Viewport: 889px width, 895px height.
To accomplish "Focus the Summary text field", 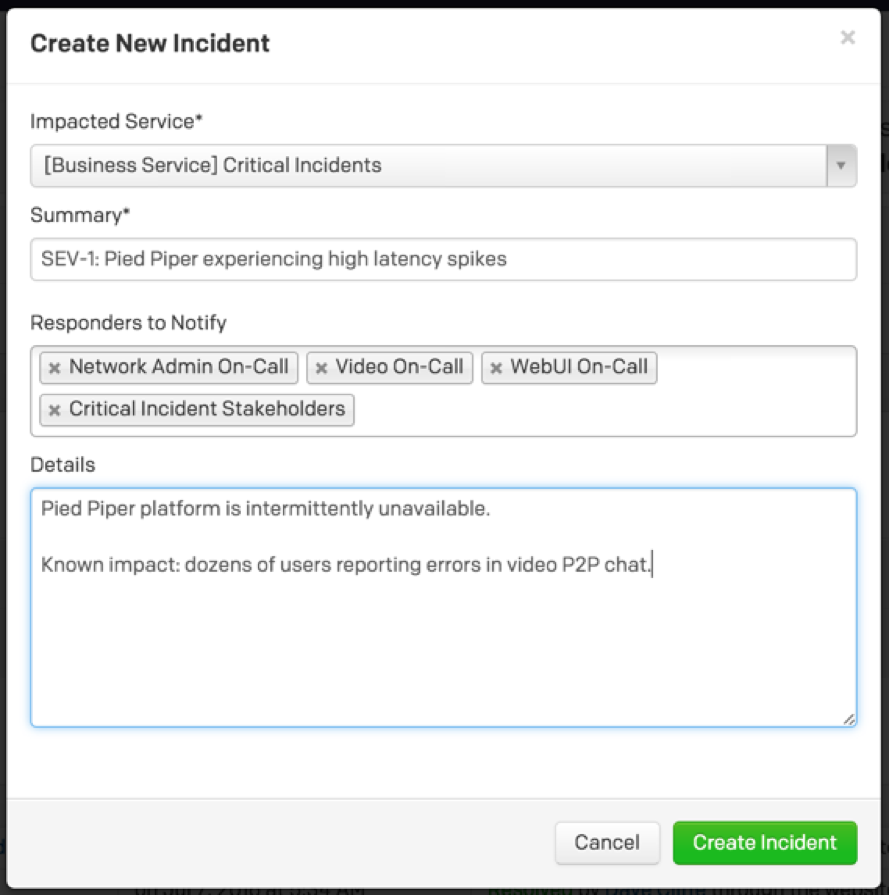I will pos(443,260).
